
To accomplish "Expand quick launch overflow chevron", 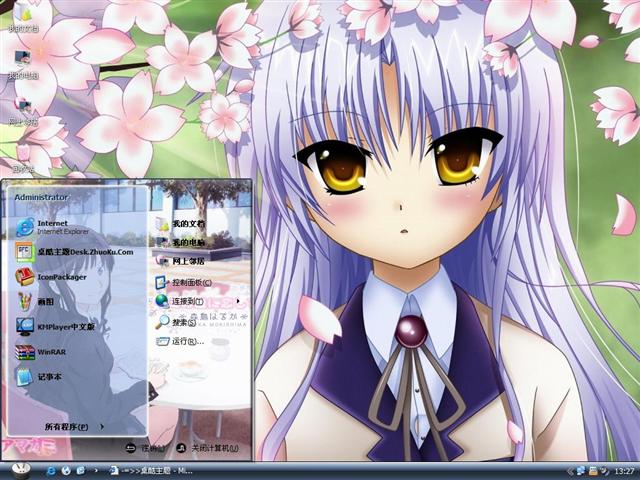I will click(x=96, y=471).
